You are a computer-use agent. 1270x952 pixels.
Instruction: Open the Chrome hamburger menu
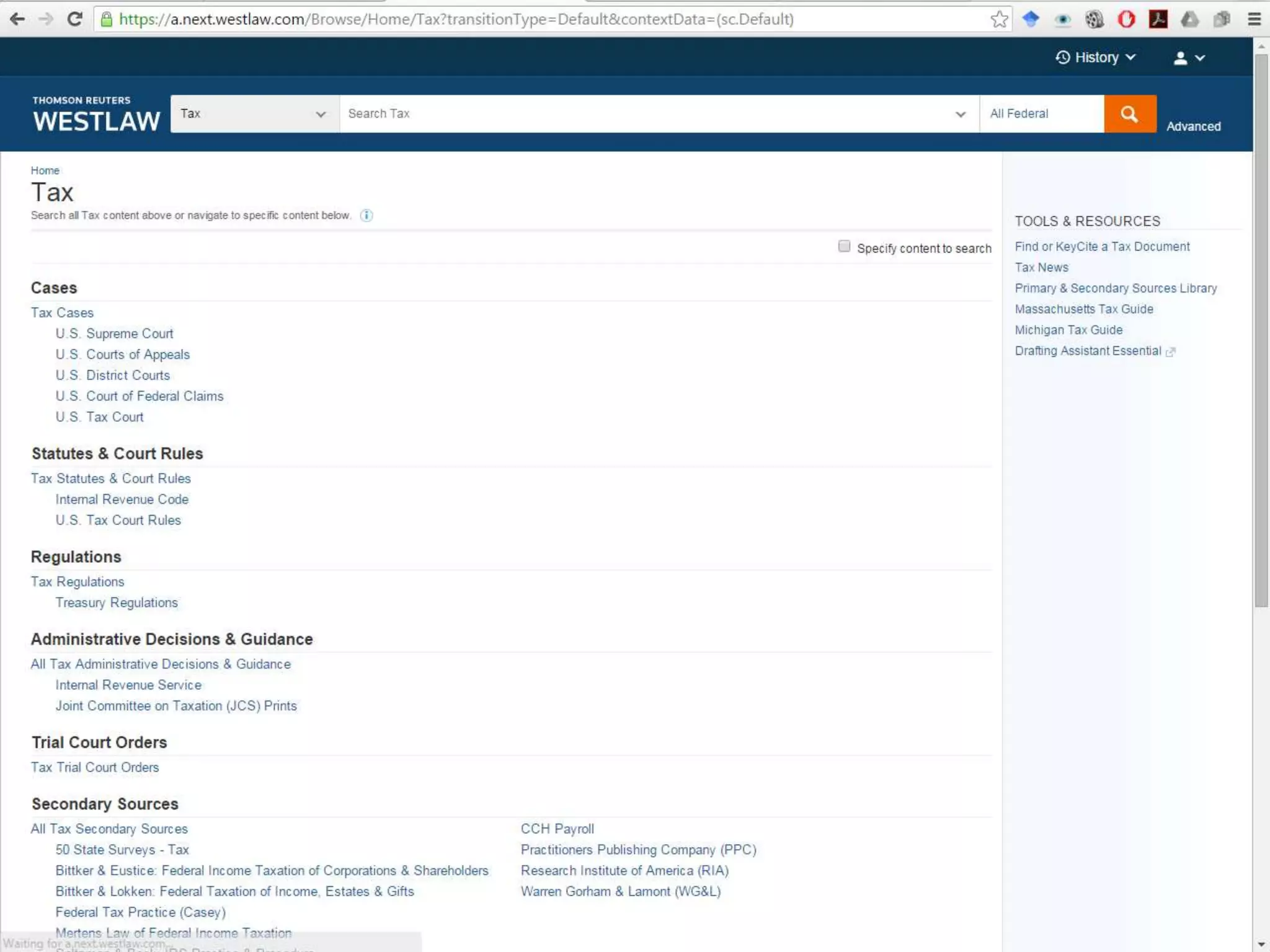[x=1254, y=19]
